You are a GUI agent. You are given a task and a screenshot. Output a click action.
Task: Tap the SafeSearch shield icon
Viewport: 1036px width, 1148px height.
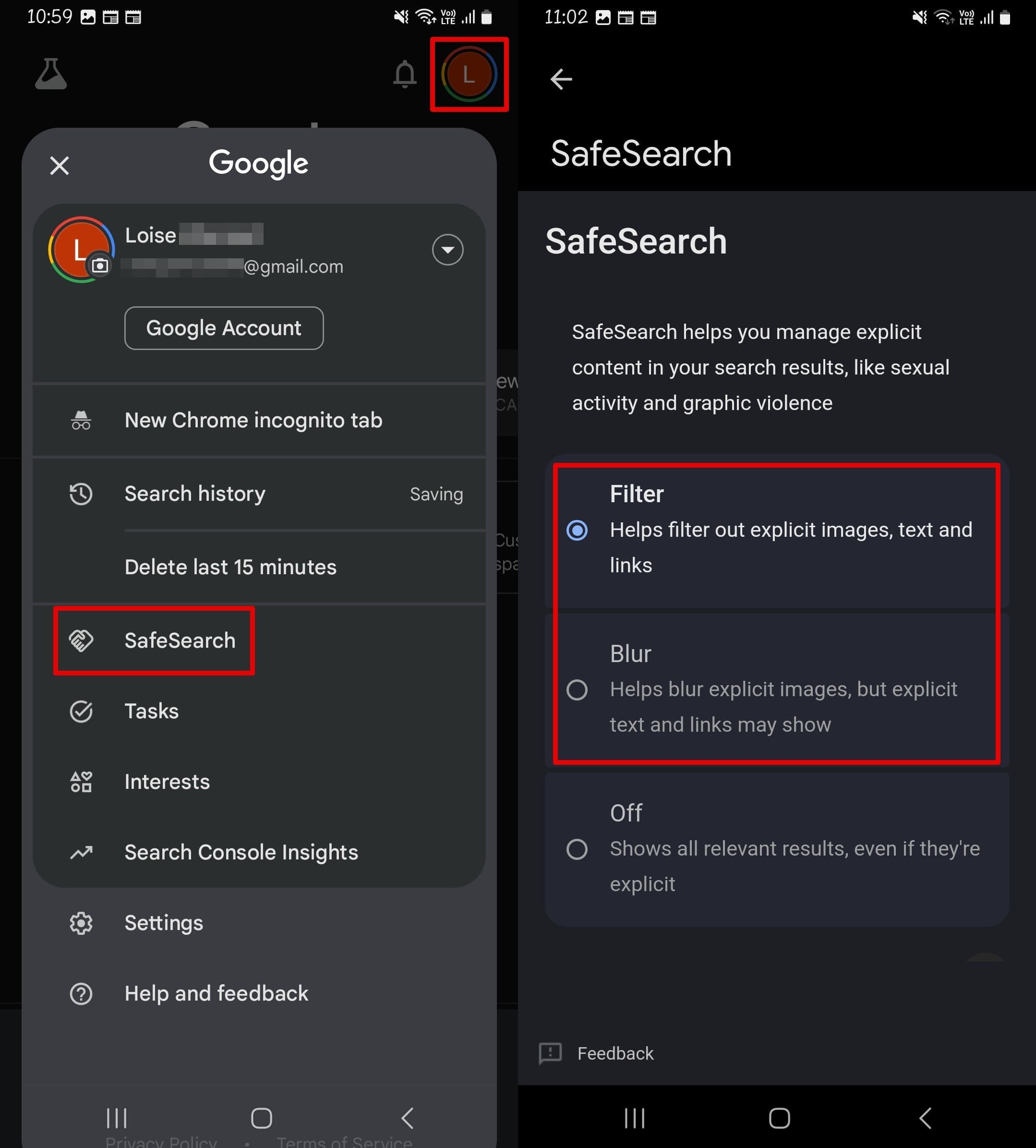tap(81, 640)
